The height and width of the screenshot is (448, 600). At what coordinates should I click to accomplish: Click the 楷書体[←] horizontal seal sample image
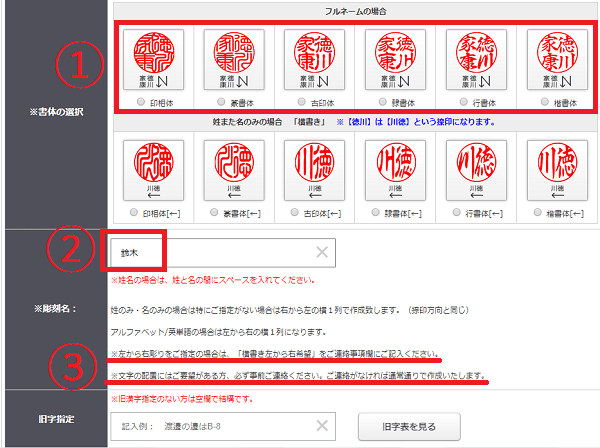tap(558, 170)
